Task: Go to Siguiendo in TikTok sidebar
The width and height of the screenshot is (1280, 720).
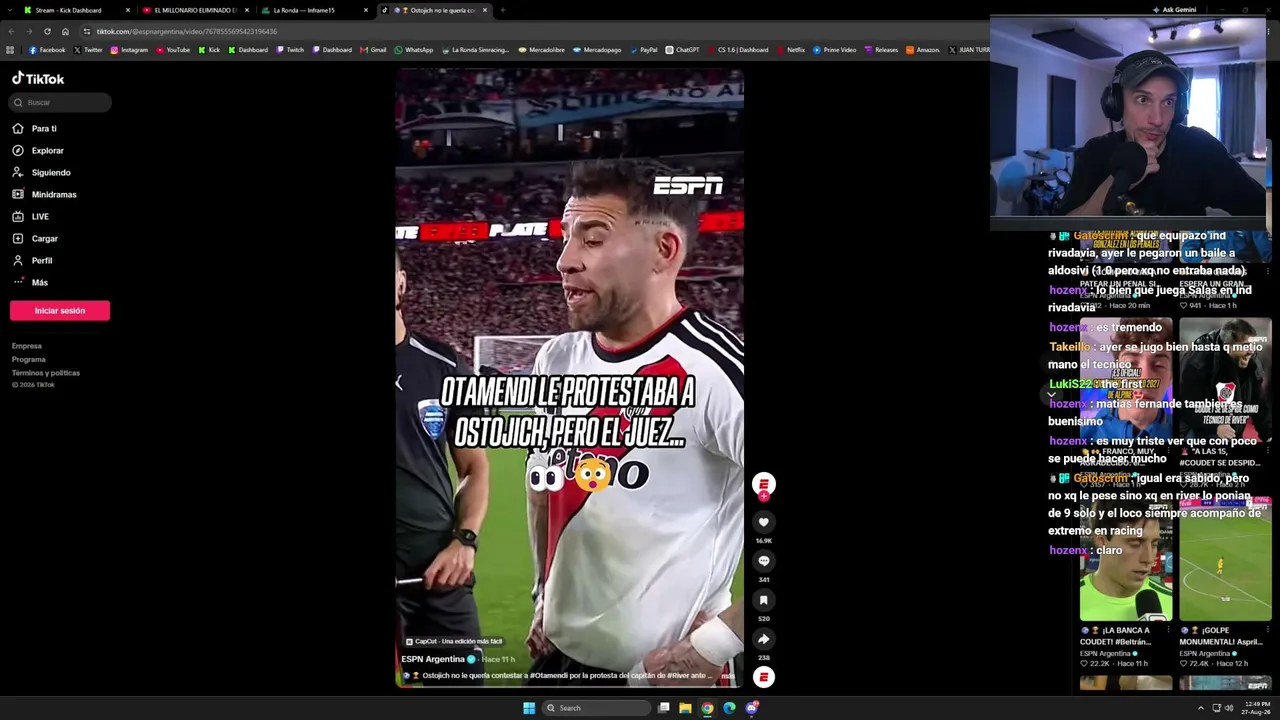Action: point(41,172)
